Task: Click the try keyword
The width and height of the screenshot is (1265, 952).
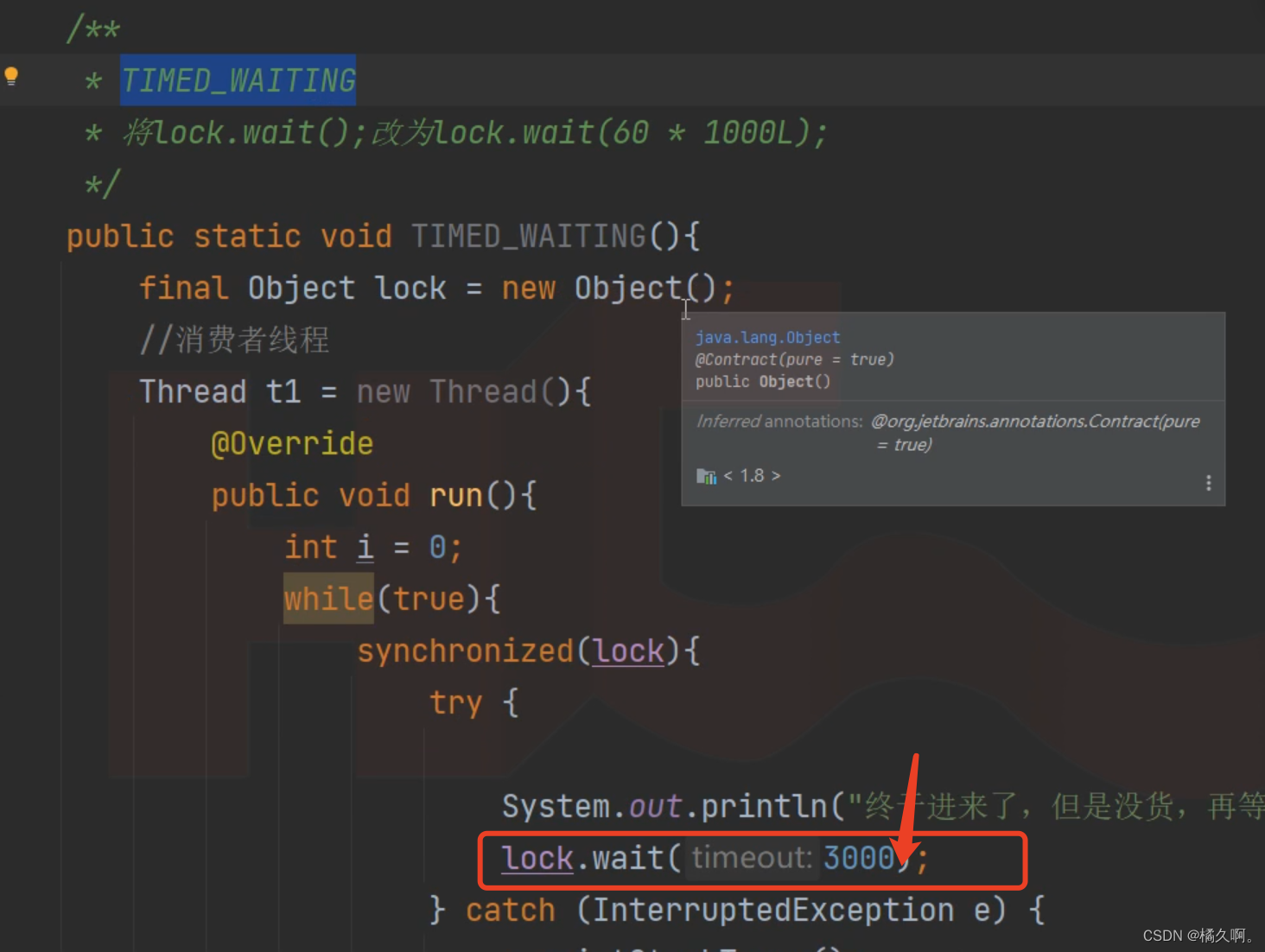Action: pyautogui.click(x=455, y=702)
